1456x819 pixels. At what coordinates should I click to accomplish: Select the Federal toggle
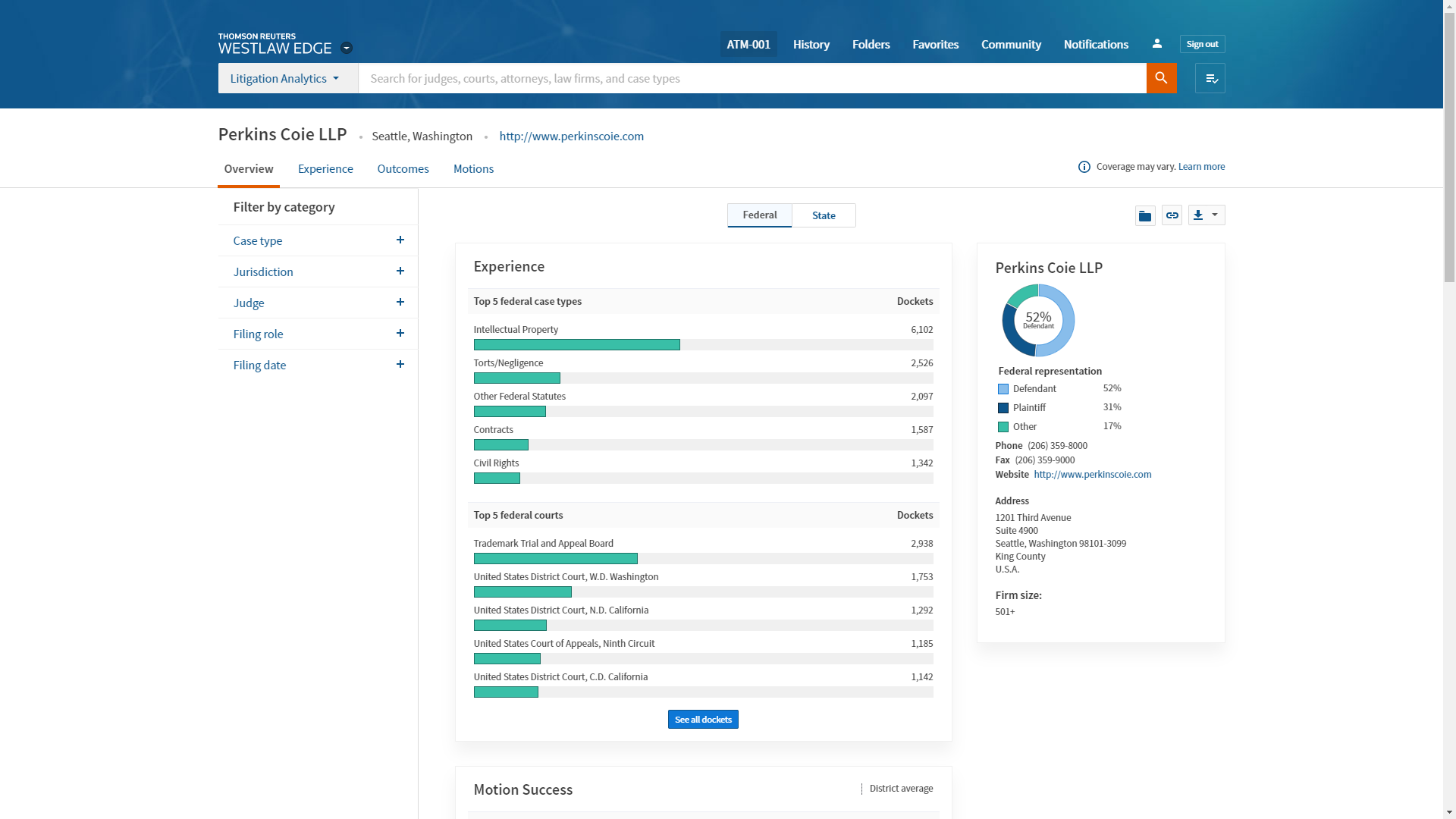[x=759, y=215]
